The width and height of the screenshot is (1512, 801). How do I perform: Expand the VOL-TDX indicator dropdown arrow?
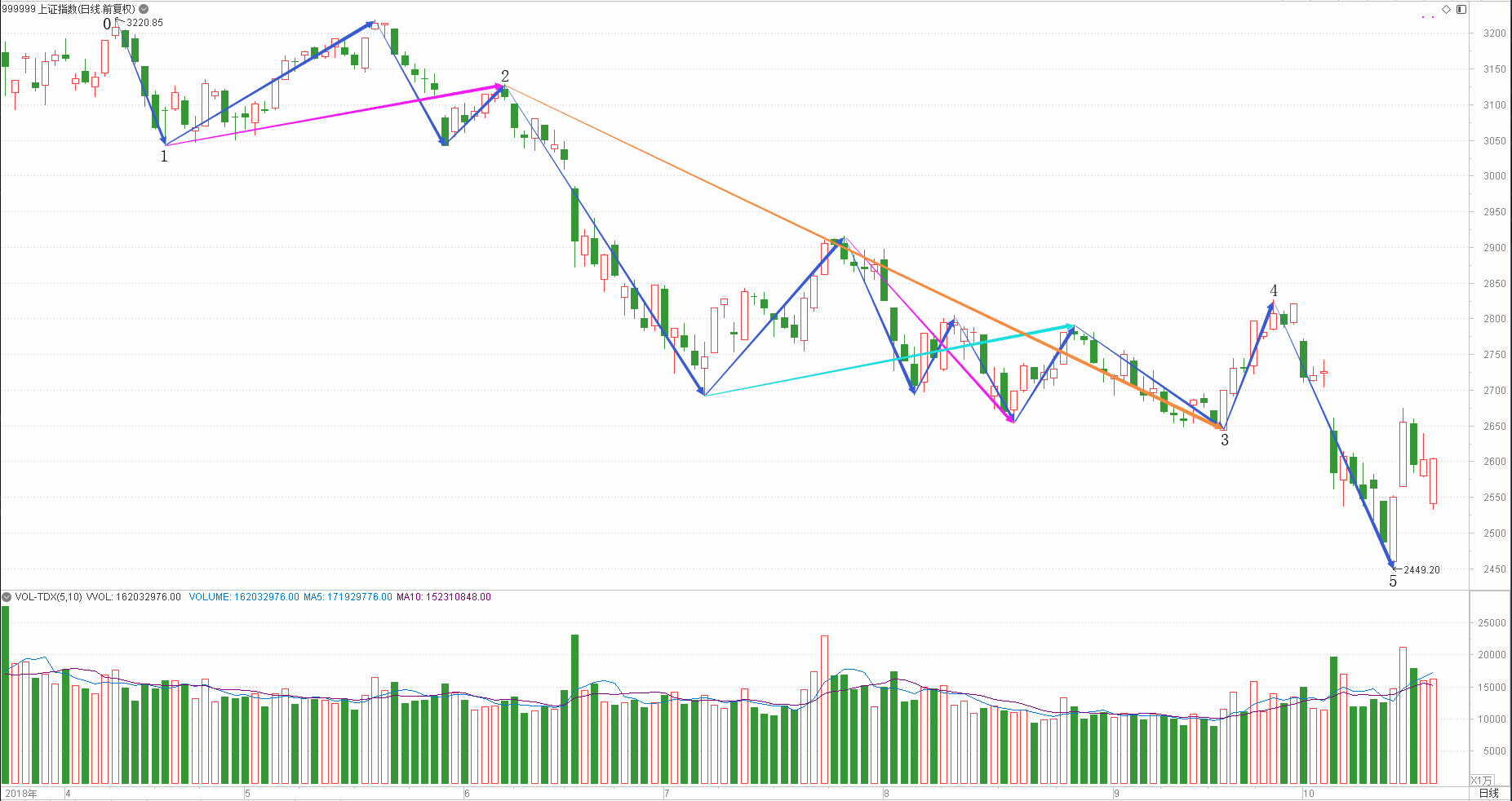pyautogui.click(x=7, y=597)
